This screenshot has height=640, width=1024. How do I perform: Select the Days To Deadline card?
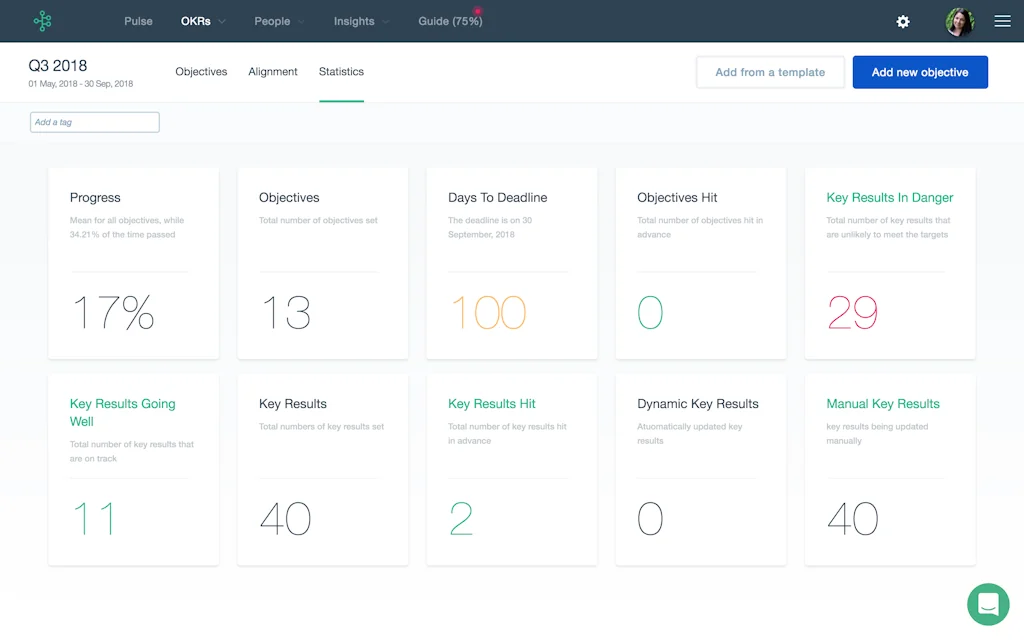coord(511,262)
